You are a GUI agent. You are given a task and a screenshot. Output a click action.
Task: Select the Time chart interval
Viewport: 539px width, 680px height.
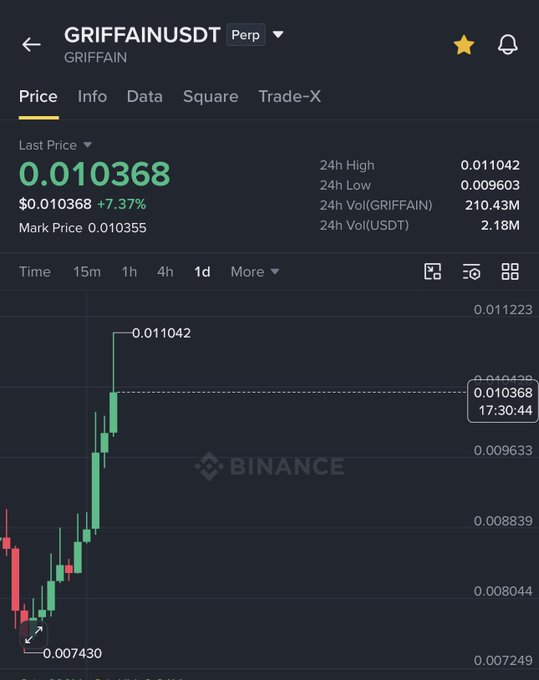click(35, 272)
